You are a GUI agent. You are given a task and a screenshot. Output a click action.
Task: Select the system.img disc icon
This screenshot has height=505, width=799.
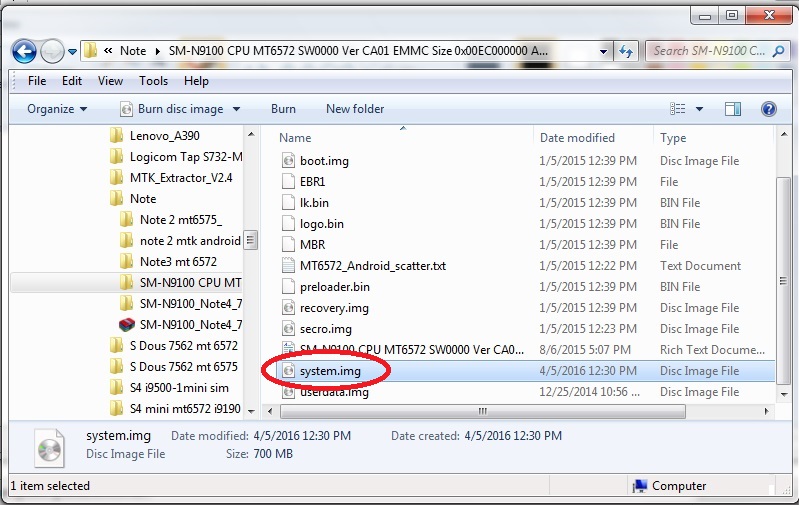[288, 371]
